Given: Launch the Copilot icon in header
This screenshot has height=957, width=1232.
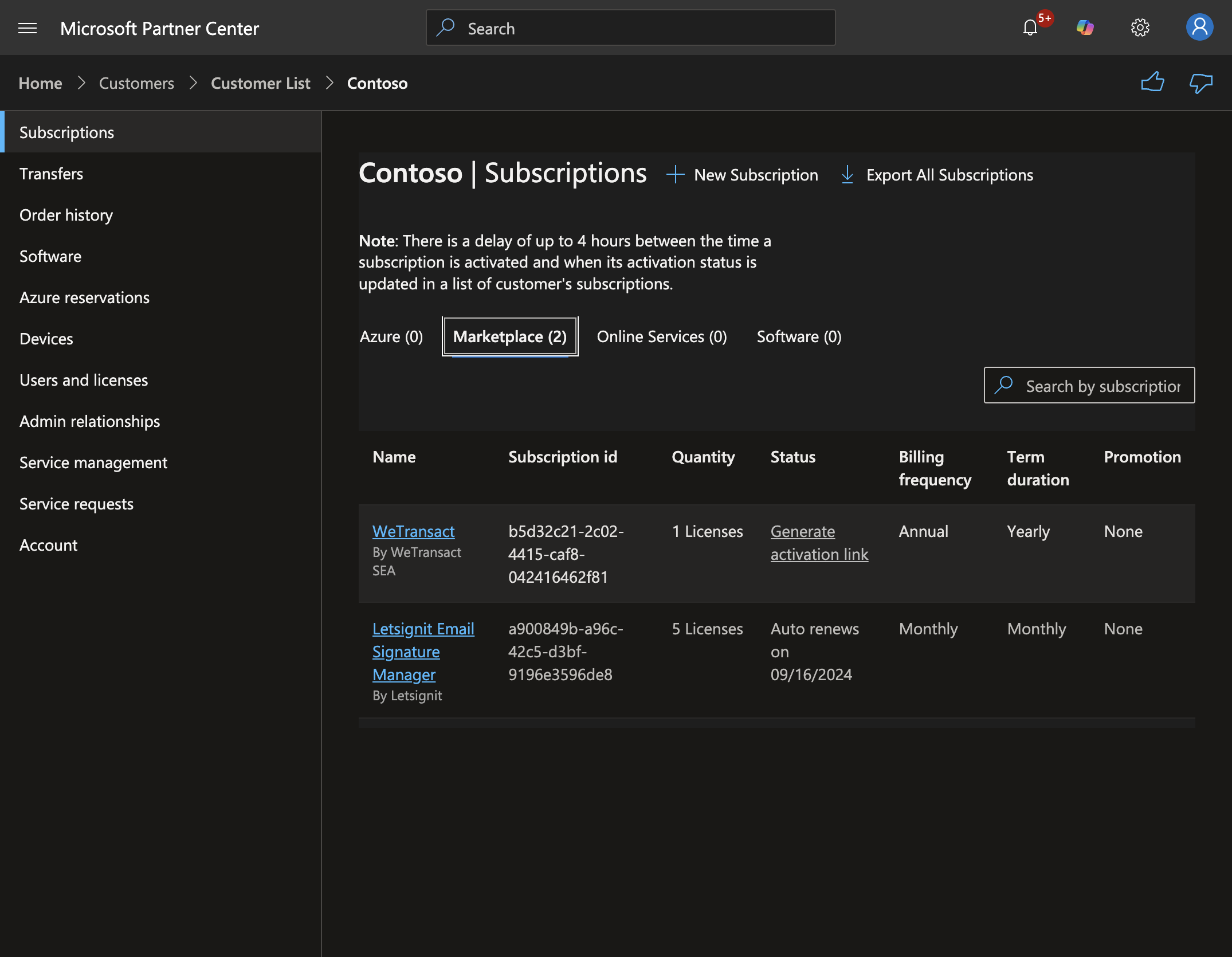Looking at the screenshot, I should [x=1085, y=28].
